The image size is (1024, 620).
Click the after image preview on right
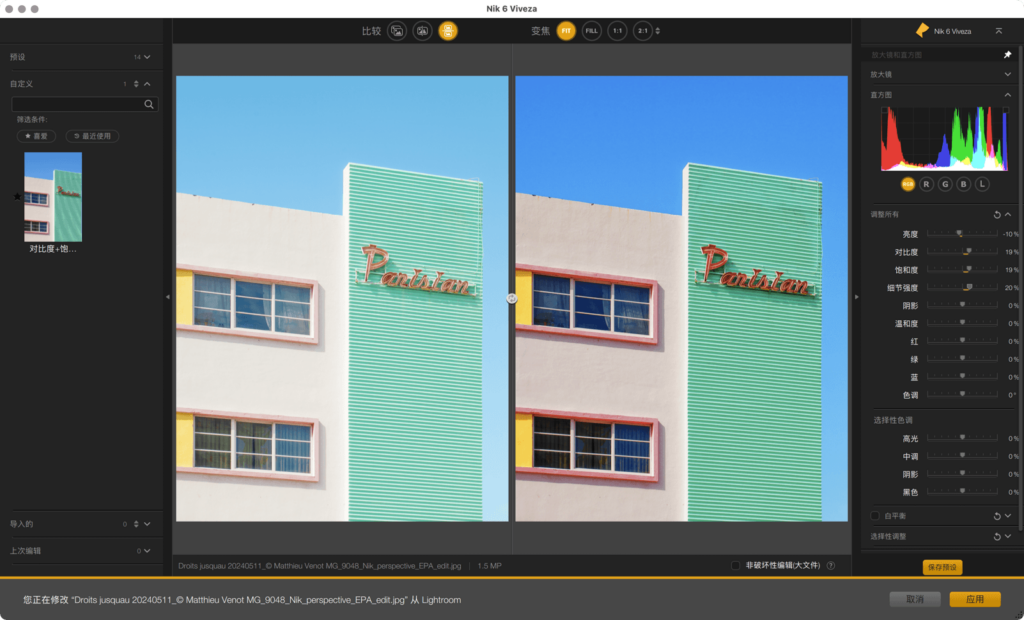tap(682, 299)
